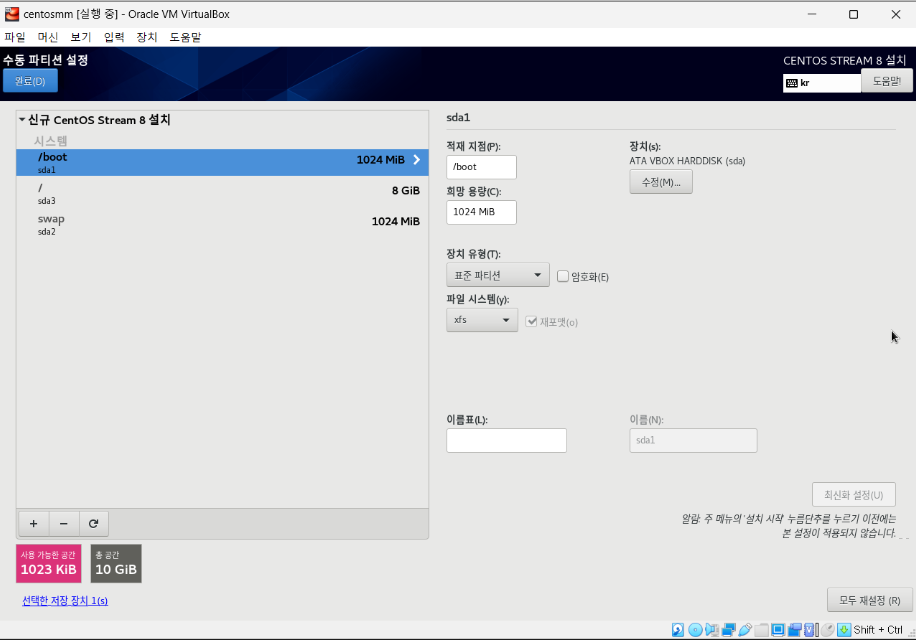
Task: Click the 수동 파티션 설정 heading
Action: click(46, 60)
